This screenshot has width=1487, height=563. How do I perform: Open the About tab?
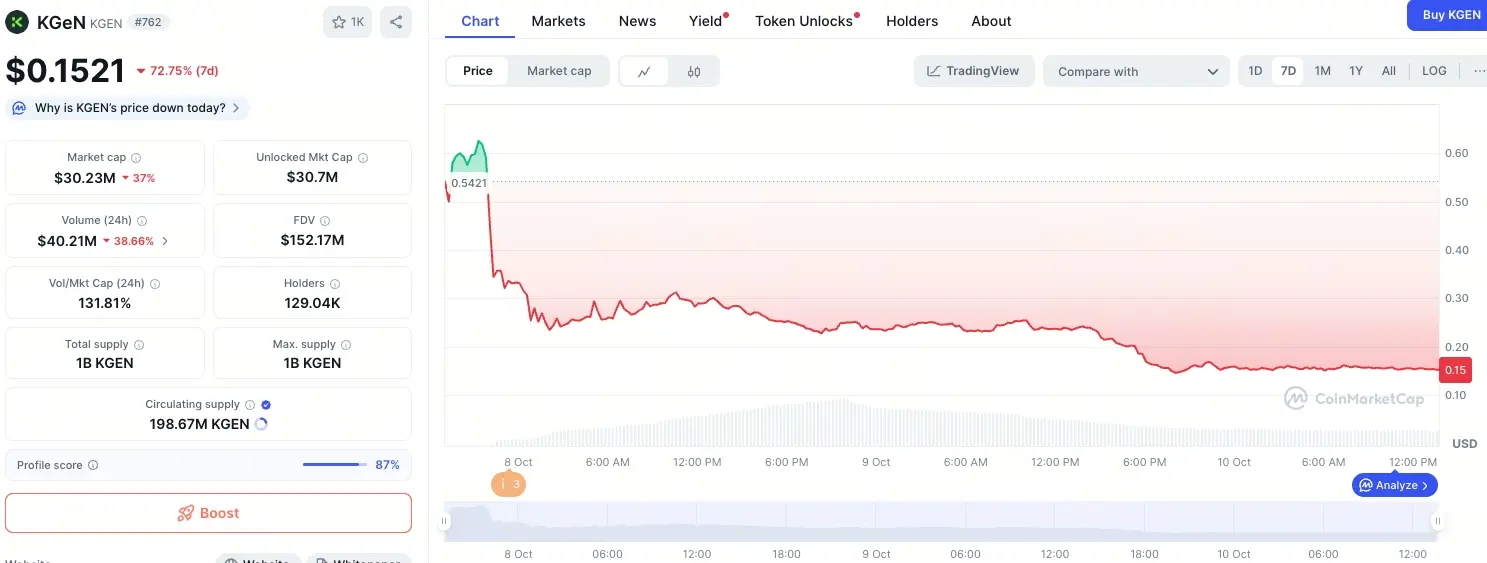point(991,21)
